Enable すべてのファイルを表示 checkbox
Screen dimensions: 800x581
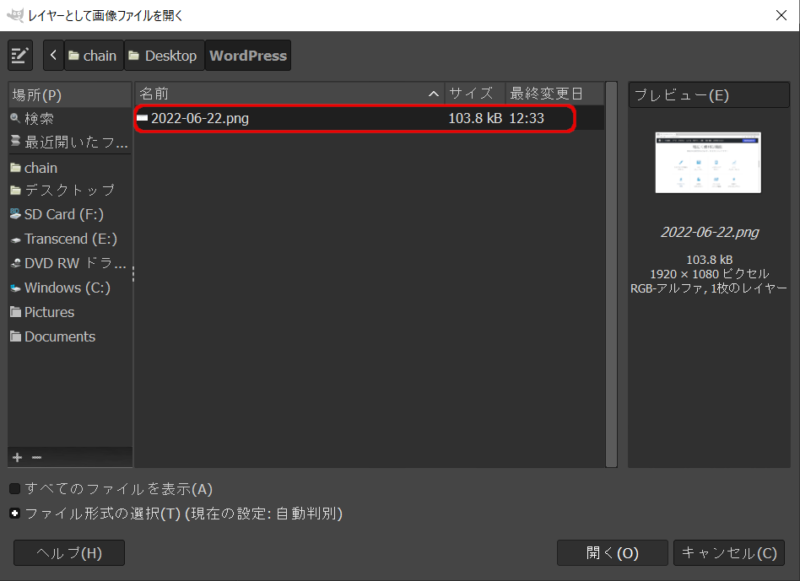[x=15, y=489]
